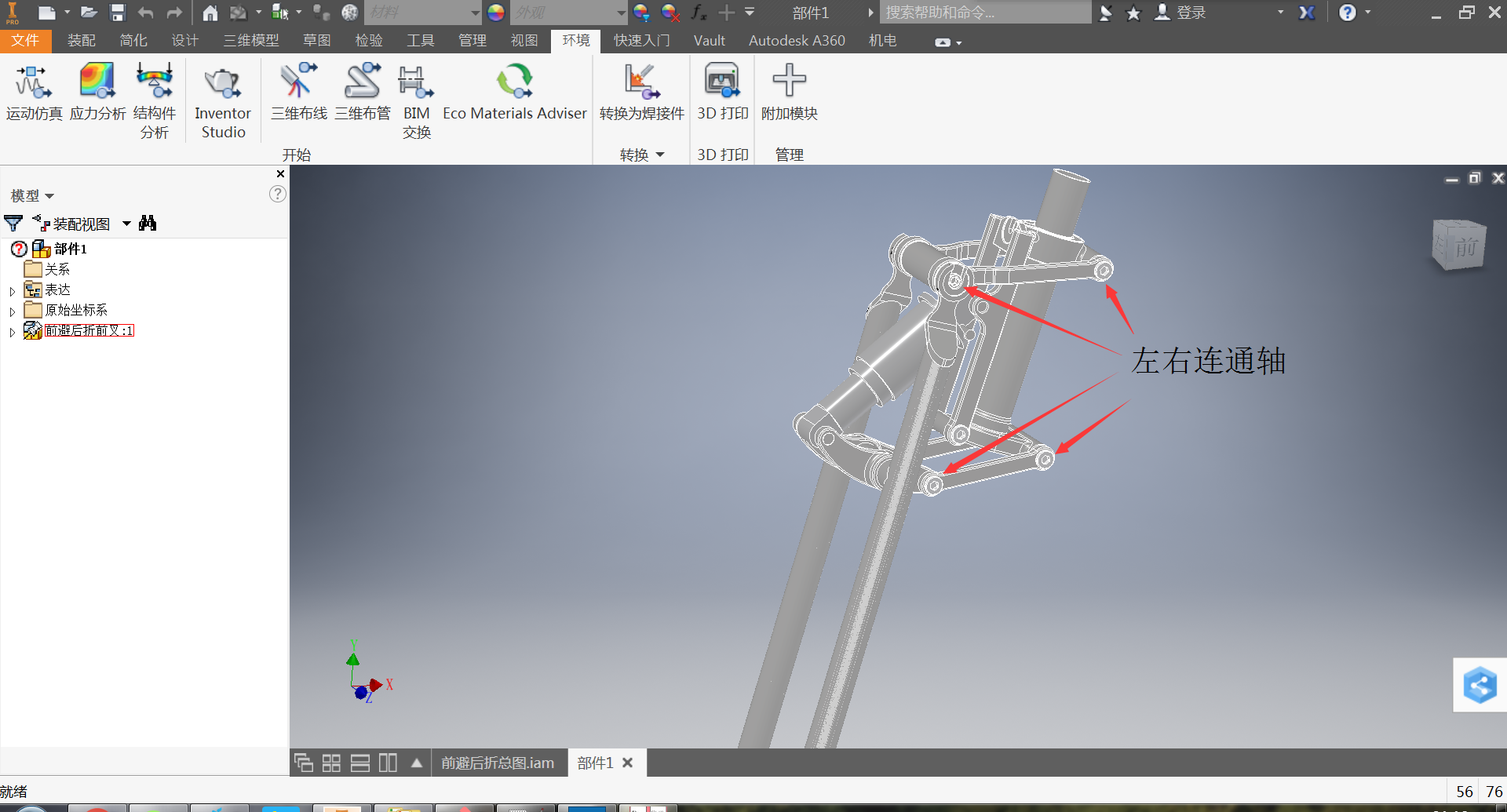Undo the last action
This screenshot has width=1507, height=812.
pyautogui.click(x=146, y=13)
